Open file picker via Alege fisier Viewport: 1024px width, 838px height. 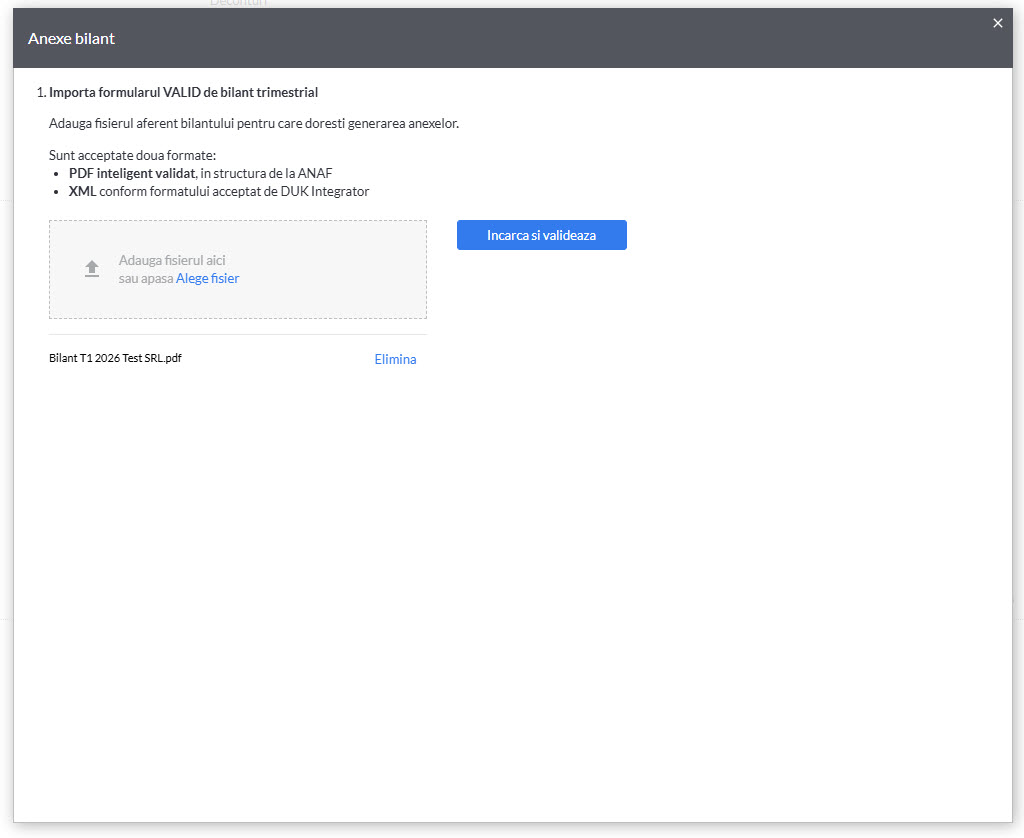pos(208,278)
